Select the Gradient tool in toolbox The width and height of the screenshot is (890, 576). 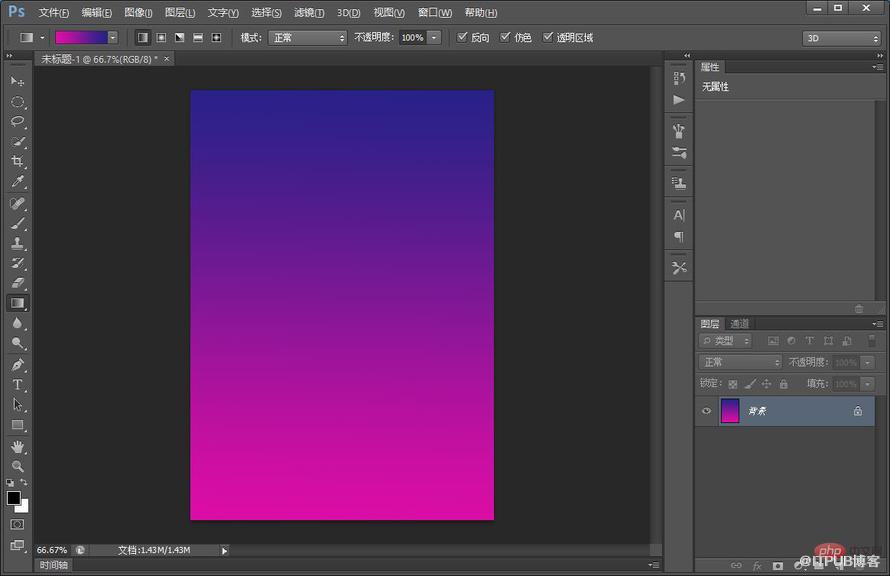[17, 303]
